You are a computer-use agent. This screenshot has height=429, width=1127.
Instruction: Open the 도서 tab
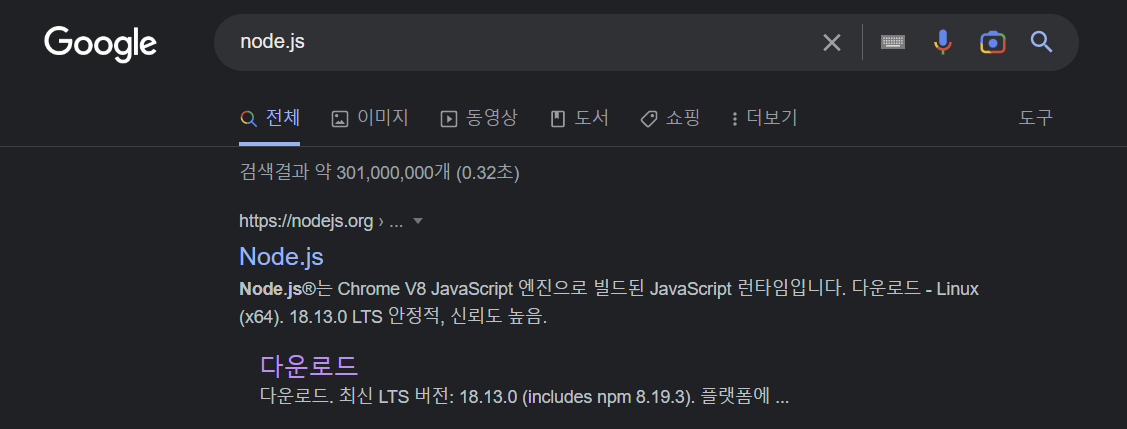coord(579,119)
